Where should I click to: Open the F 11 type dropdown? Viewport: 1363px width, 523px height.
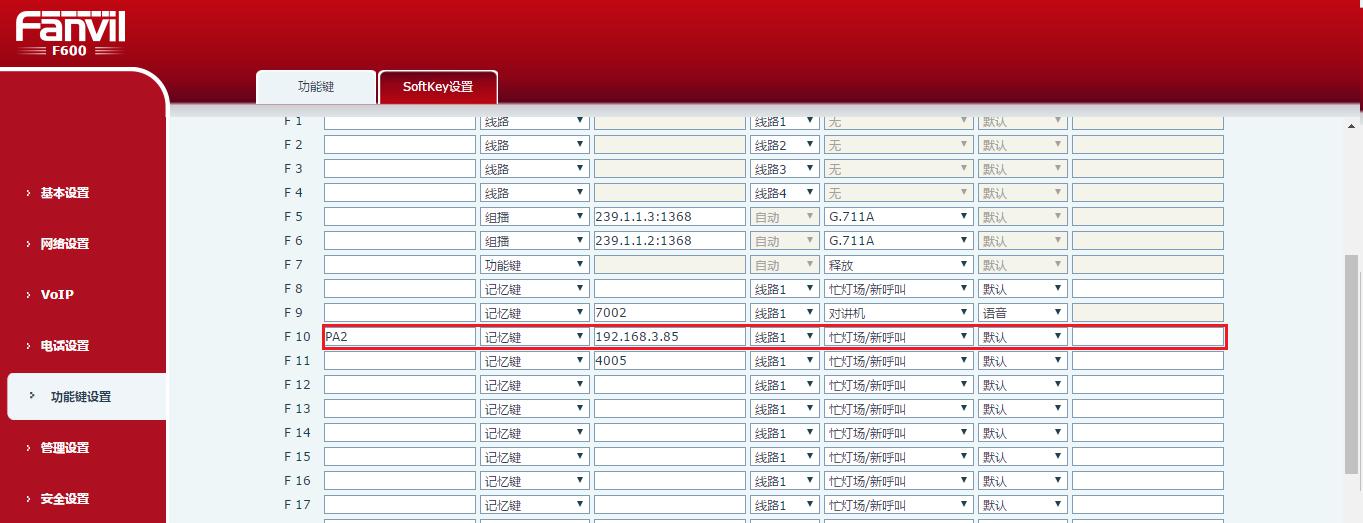tap(534, 361)
